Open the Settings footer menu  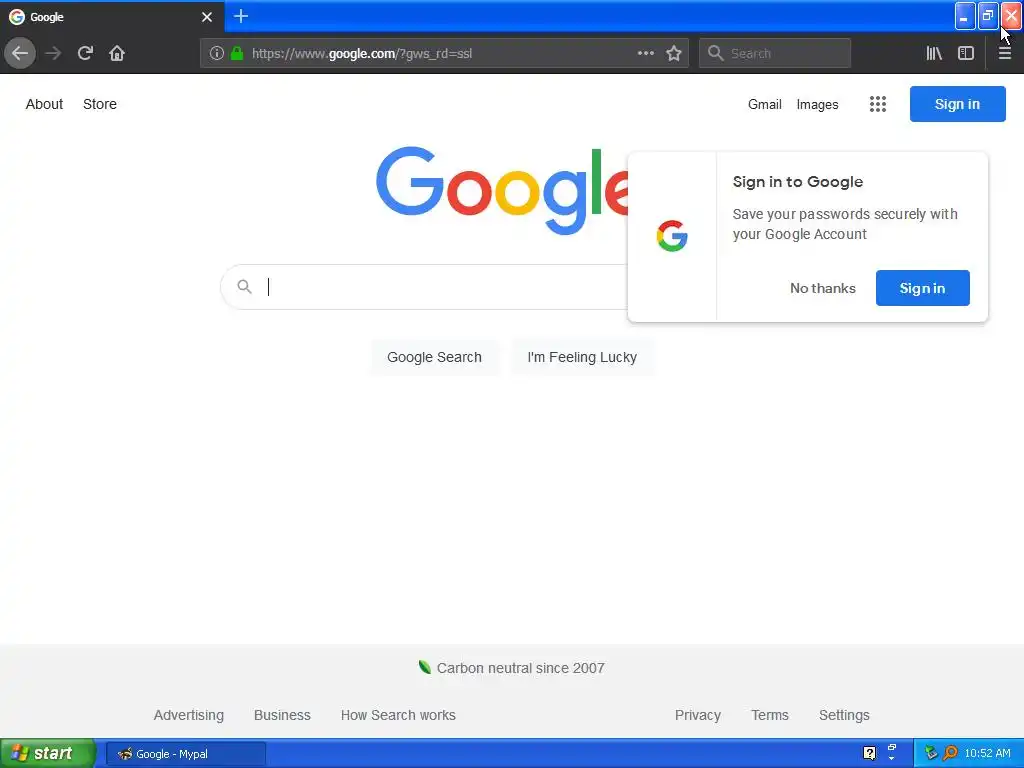(844, 715)
